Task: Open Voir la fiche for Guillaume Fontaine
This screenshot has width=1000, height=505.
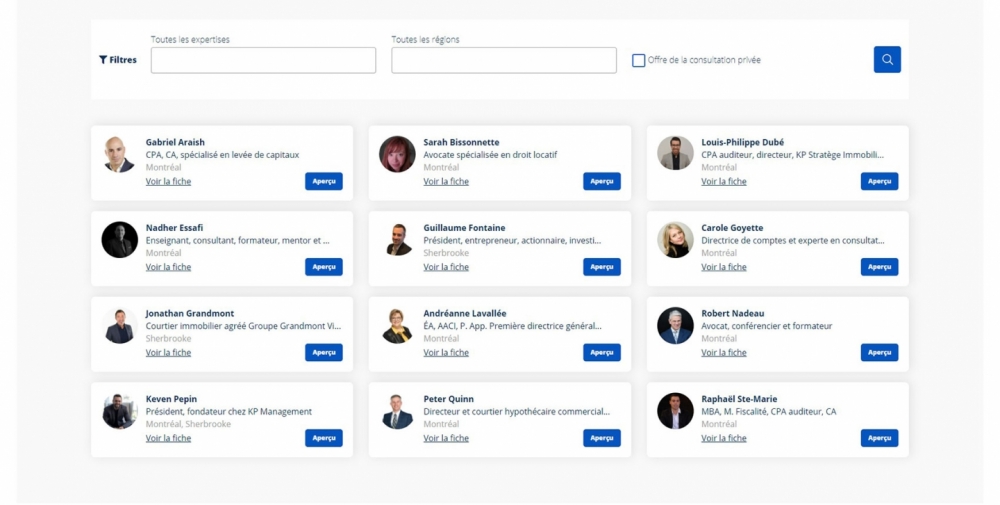Action: [446, 267]
